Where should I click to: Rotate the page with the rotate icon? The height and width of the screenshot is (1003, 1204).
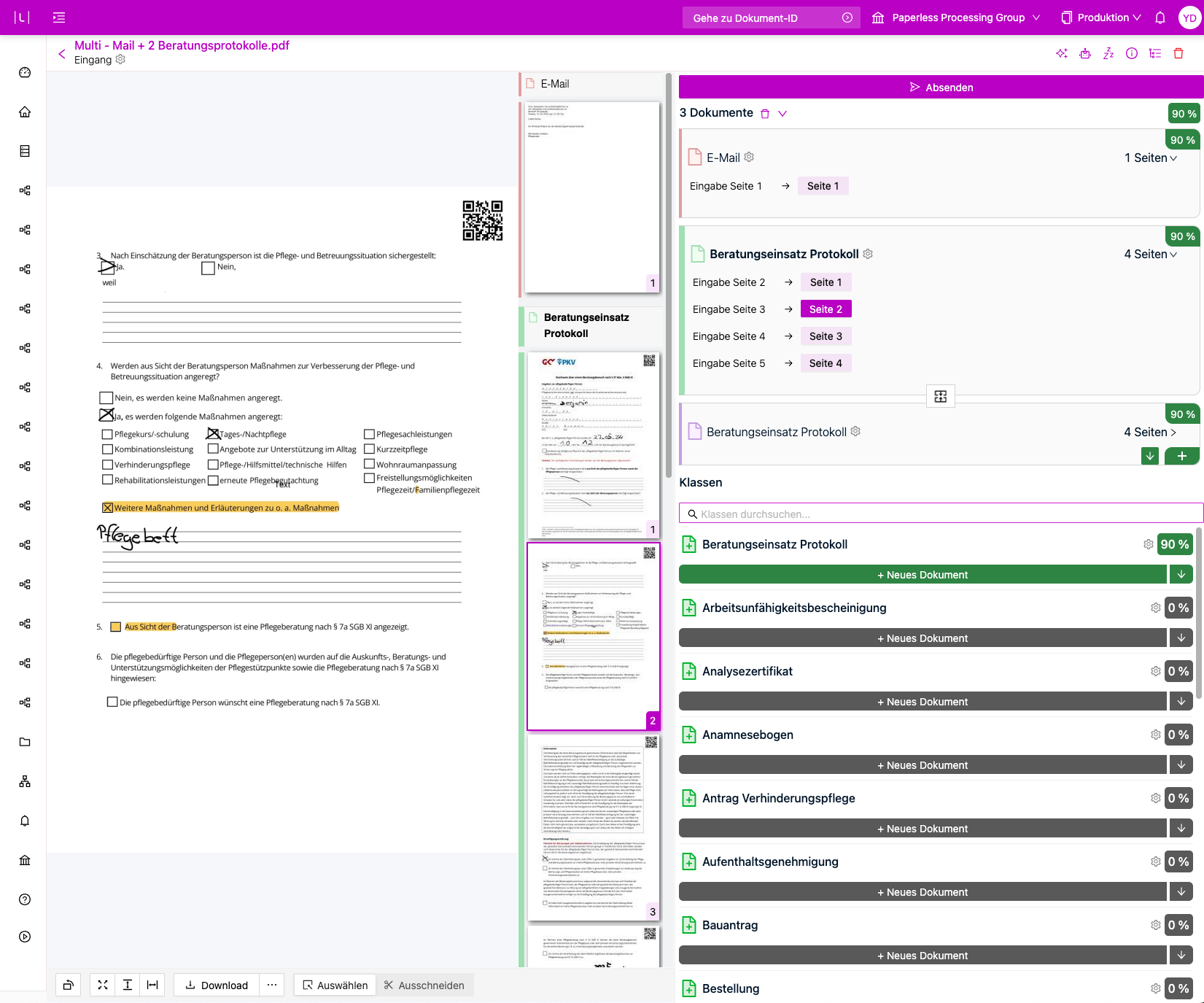point(68,985)
